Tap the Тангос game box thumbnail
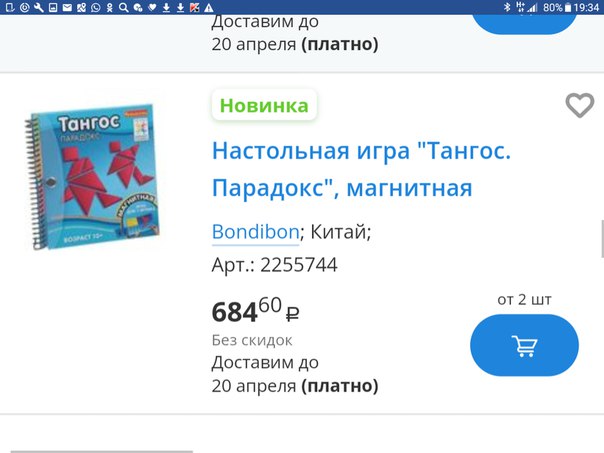The width and height of the screenshot is (604, 453). tap(93, 176)
